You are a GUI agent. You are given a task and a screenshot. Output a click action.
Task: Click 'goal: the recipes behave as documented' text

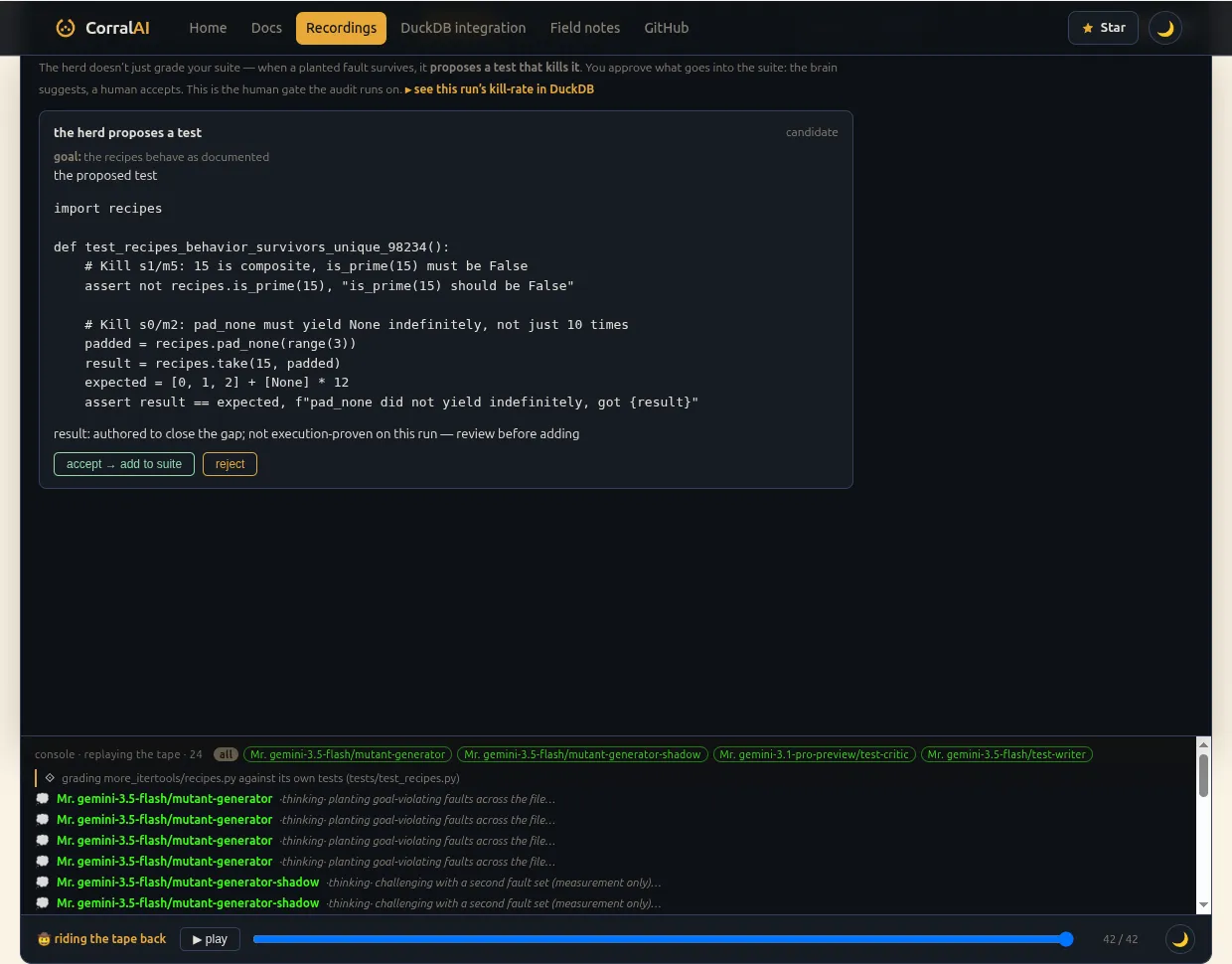click(x=161, y=157)
